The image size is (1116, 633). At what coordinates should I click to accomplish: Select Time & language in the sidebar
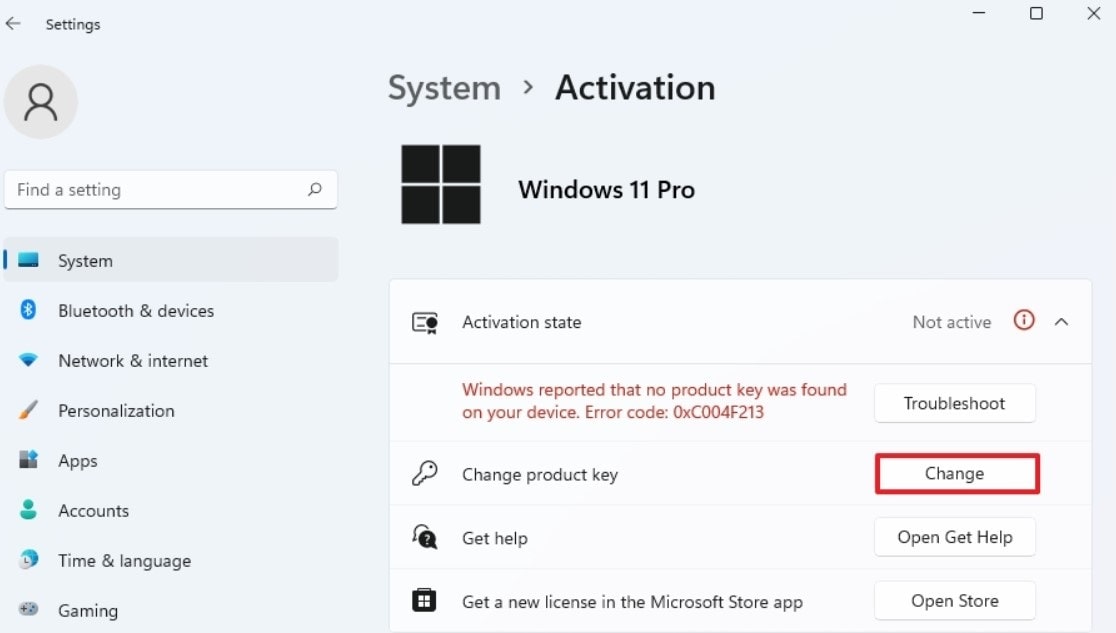pyautogui.click(x=124, y=561)
